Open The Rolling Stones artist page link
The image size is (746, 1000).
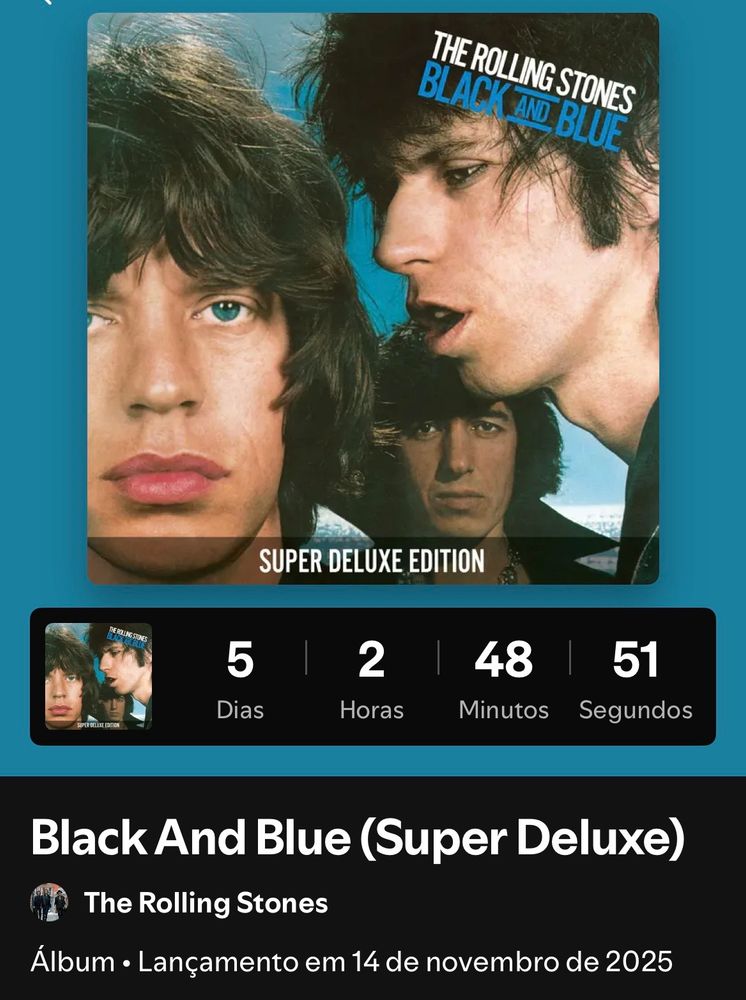pyautogui.click(x=206, y=903)
